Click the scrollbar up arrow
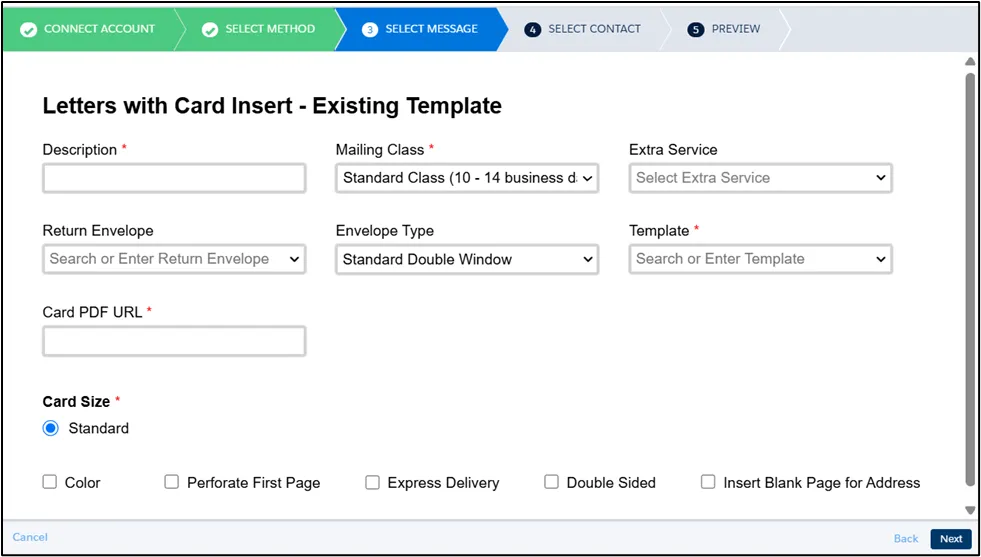The height and width of the screenshot is (557, 981). coord(969,62)
